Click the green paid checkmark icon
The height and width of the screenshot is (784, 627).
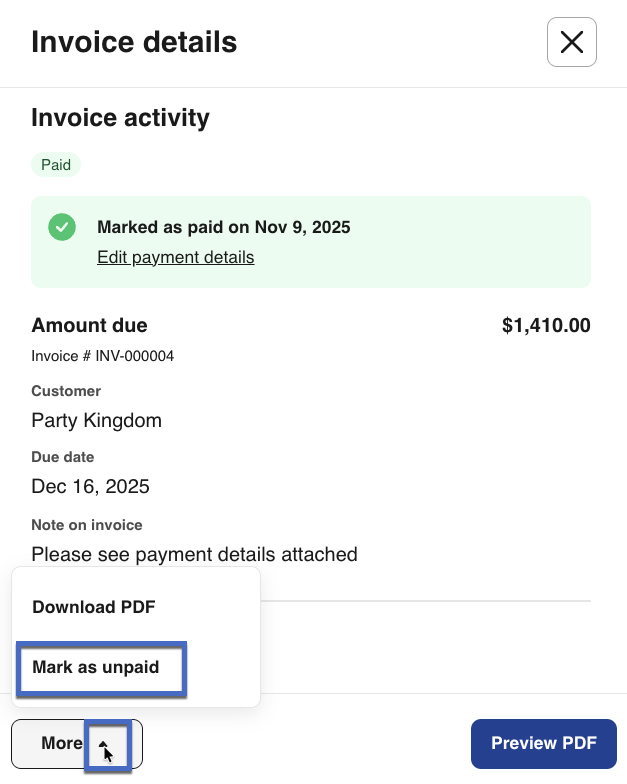(x=62, y=227)
